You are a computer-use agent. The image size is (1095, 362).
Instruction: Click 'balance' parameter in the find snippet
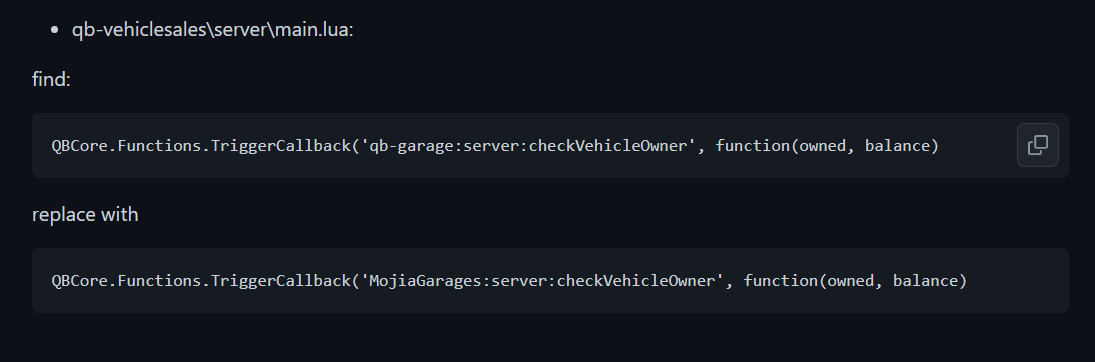(897, 146)
